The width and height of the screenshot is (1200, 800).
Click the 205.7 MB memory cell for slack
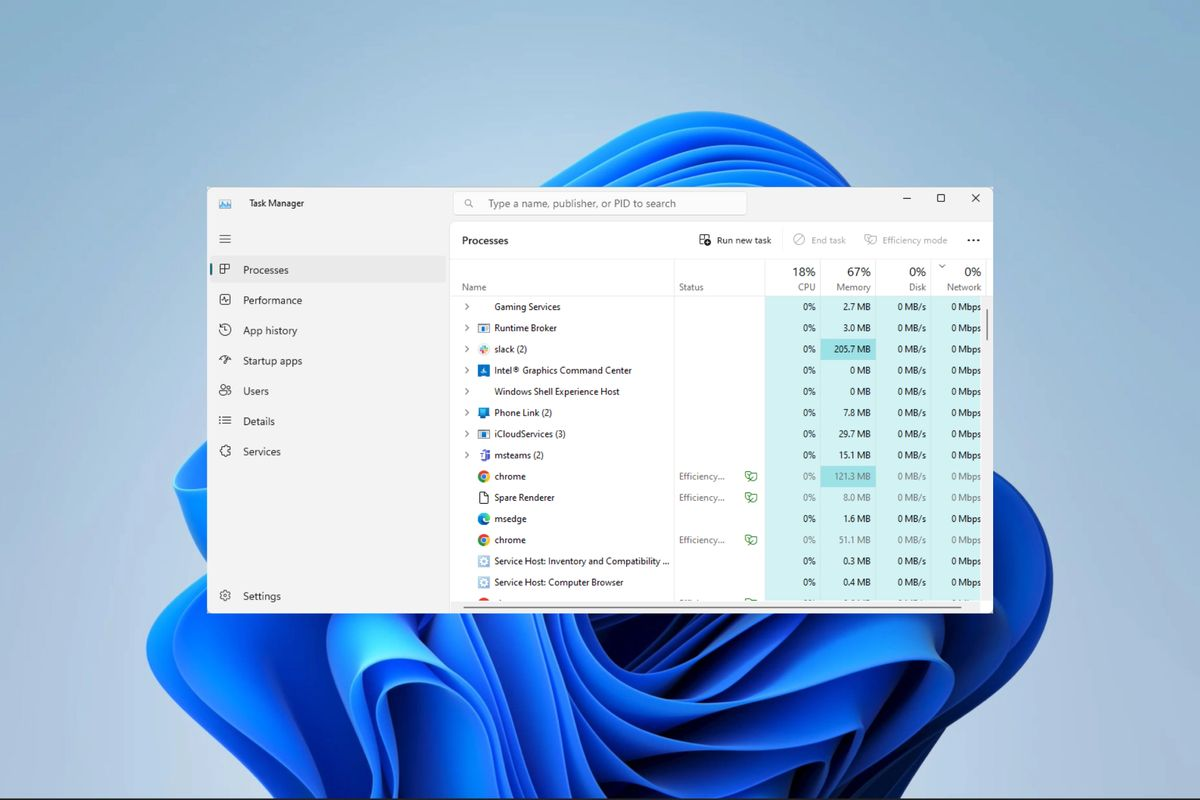[848, 349]
